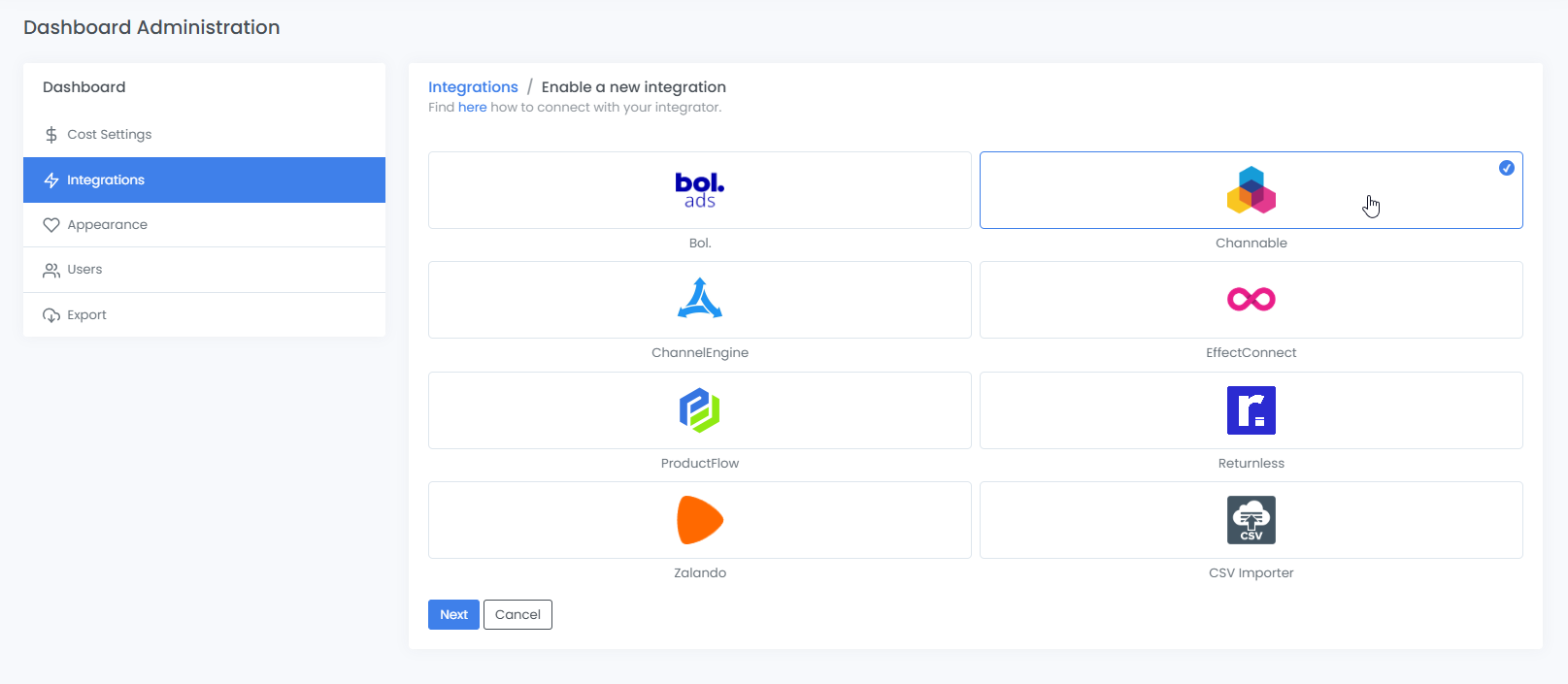1568x684 pixels.
Task: Select the orange Zalando logo
Action: tap(700, 520)
